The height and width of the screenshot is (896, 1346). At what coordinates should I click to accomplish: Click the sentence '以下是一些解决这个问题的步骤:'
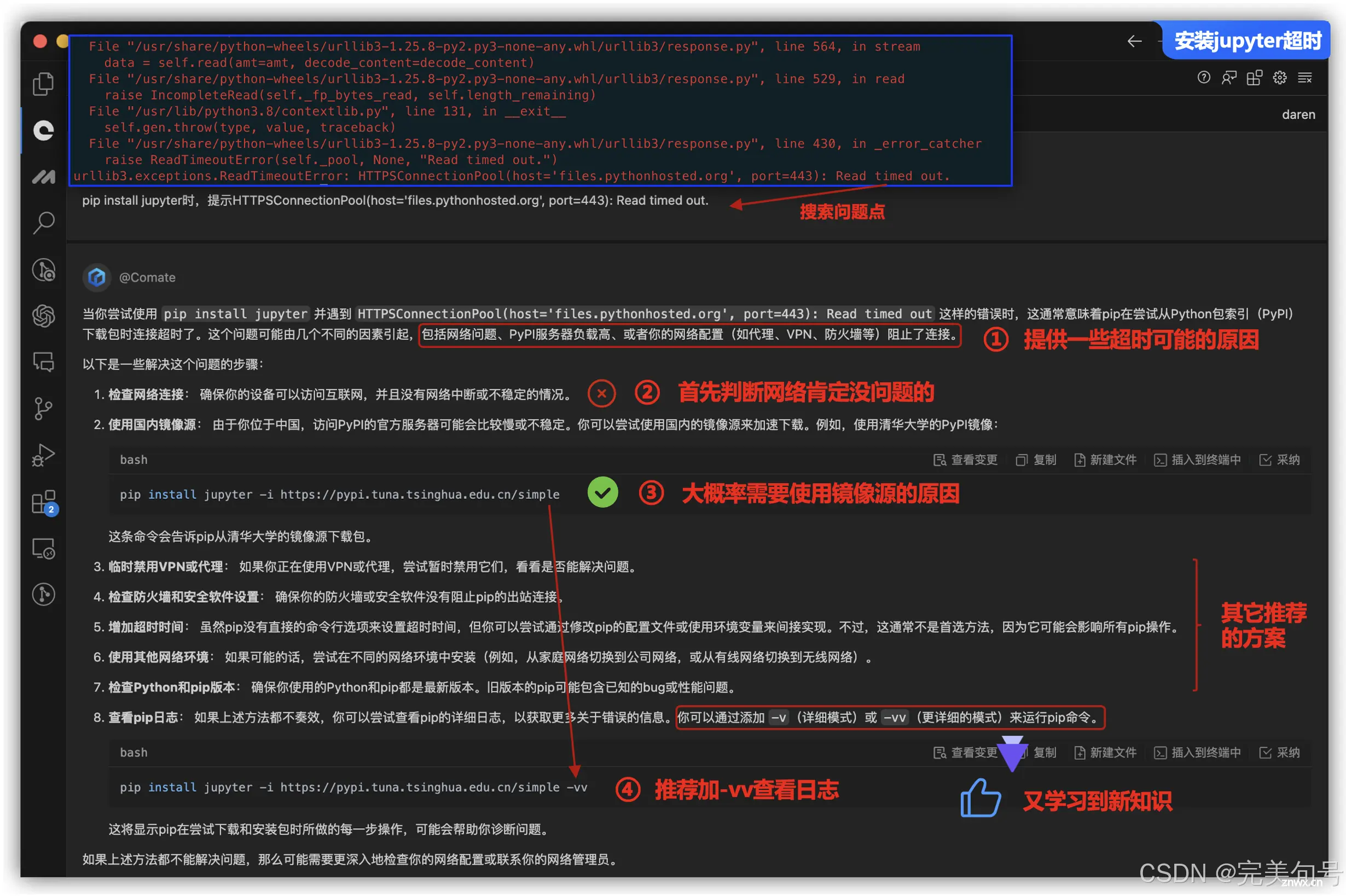click(172, 364)
